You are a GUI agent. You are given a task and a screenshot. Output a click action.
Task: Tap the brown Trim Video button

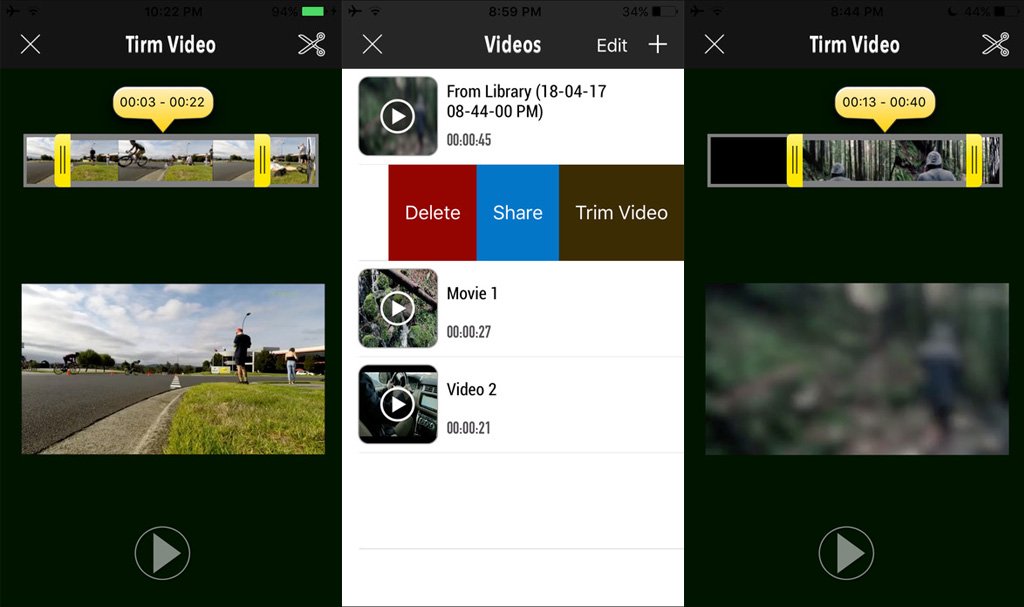621,212
